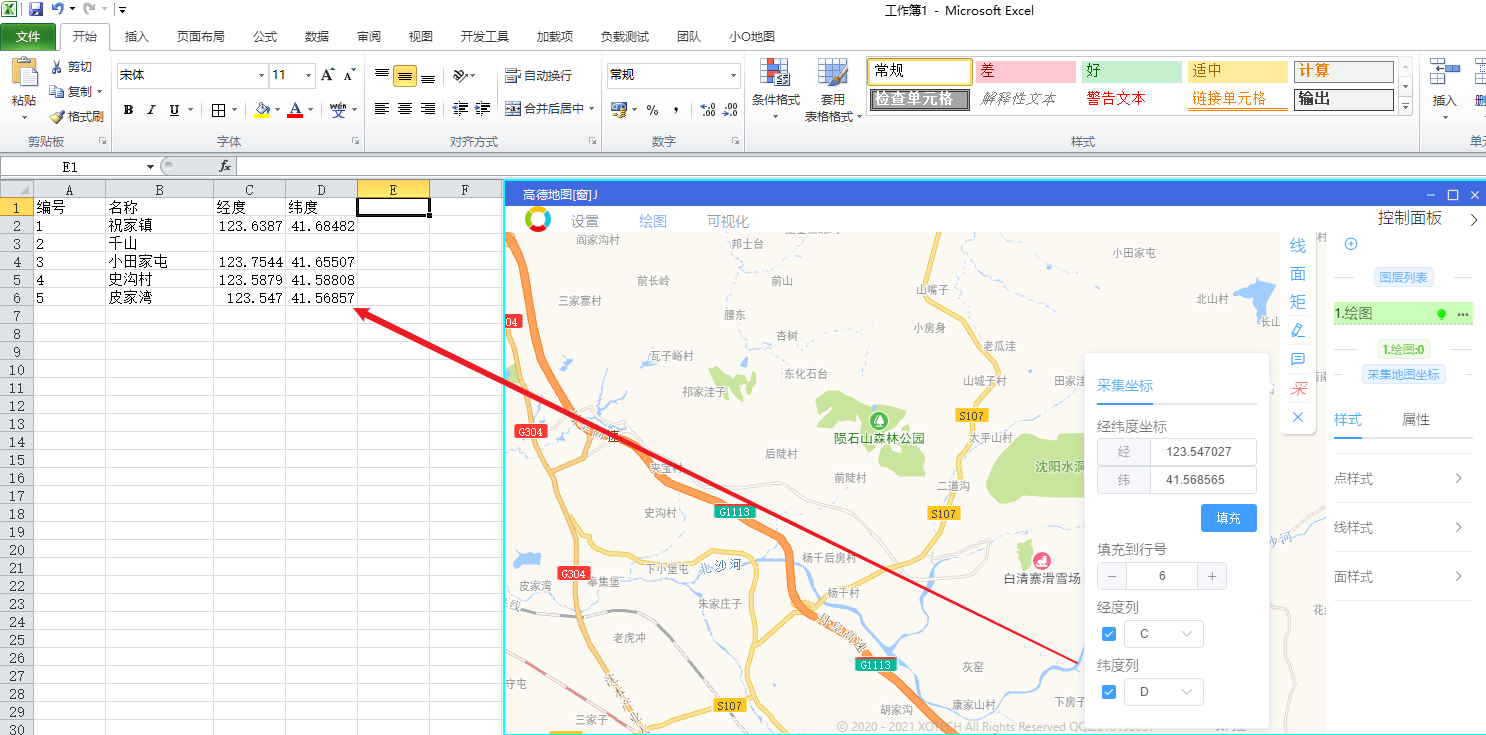The height and width of the screenshot is (735, 1486).
Task: Toggle Bold formatting
Action: [128, 110]
